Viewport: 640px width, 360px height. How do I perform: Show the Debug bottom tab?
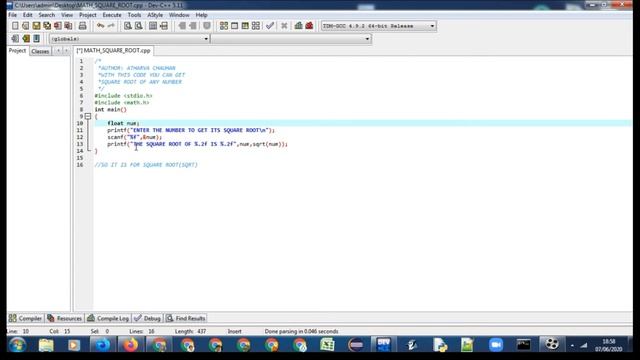pos(147,318)
